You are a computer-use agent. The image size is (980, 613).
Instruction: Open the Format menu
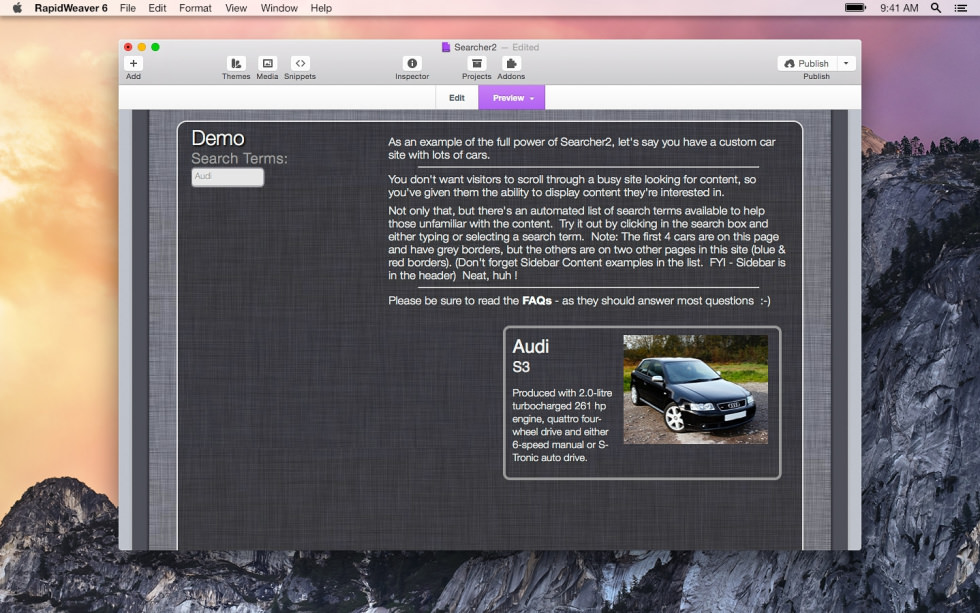[195, 8]
